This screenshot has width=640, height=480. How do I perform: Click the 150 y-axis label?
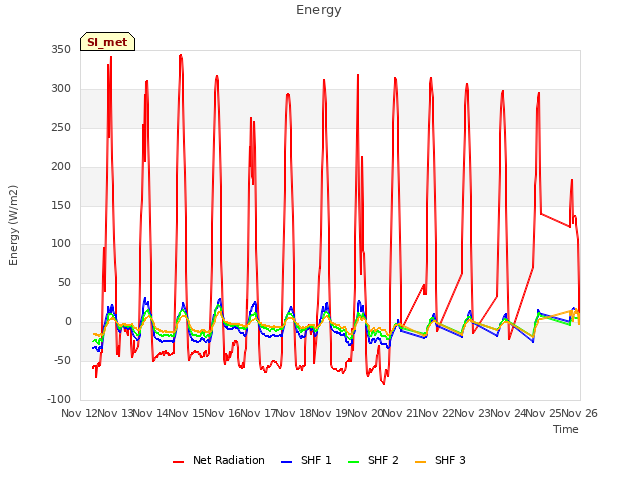click(x=61, y=205)
